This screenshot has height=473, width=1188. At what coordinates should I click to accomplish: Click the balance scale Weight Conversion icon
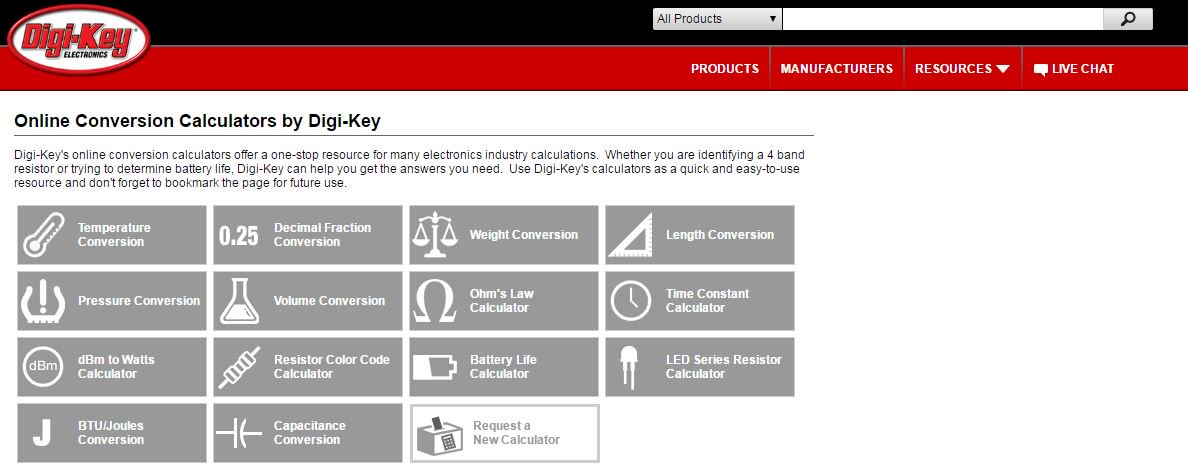click(x=436, y=235)
